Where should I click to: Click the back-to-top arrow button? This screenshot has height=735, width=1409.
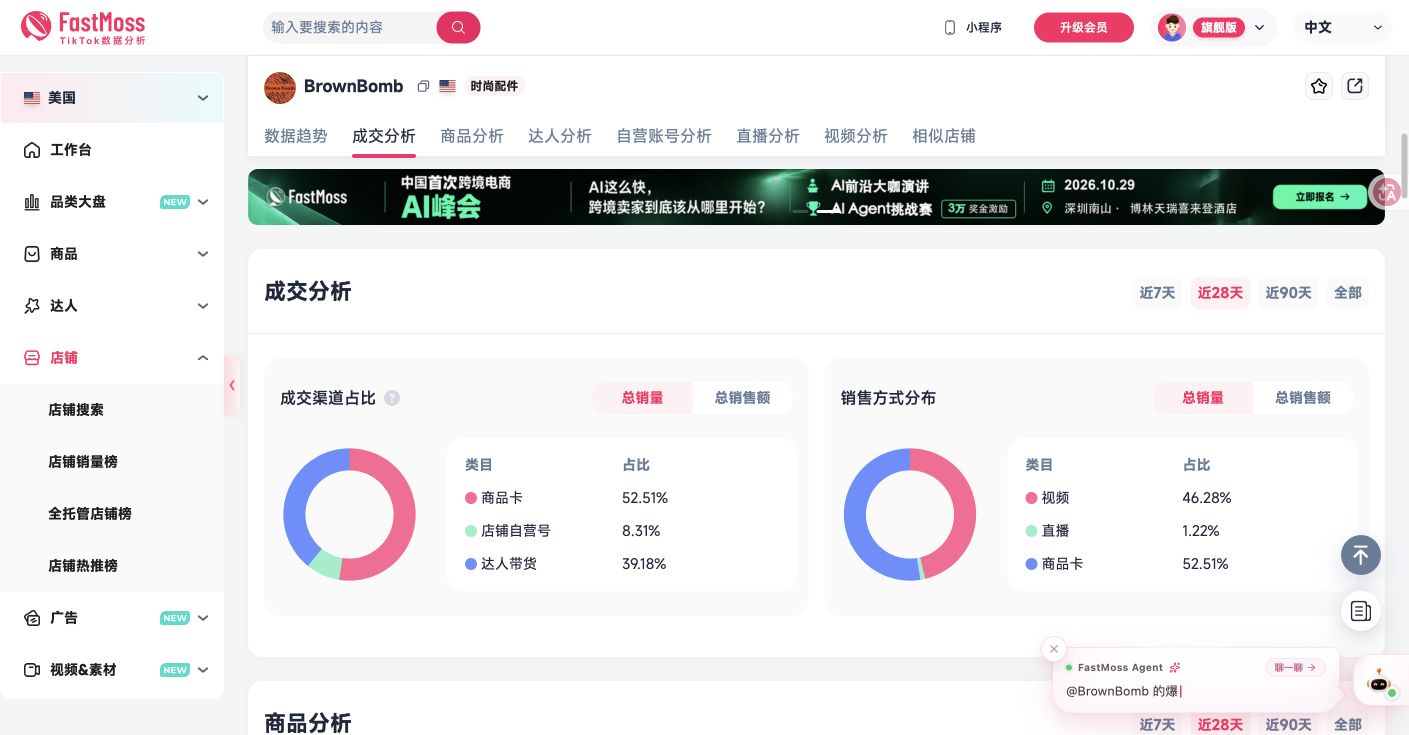pos(1361,554)
